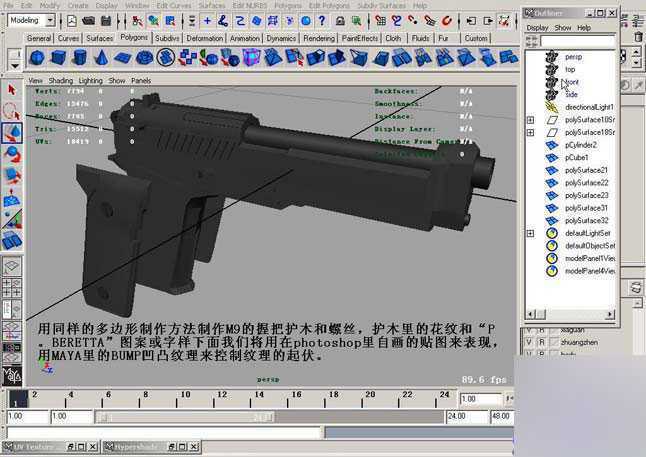Image resolution: width=646 pixels, height=457 pixels.
Task: Toggle V visibility for zhuangzhen layer
Action: pyautogui.click(x=529, y=342)
